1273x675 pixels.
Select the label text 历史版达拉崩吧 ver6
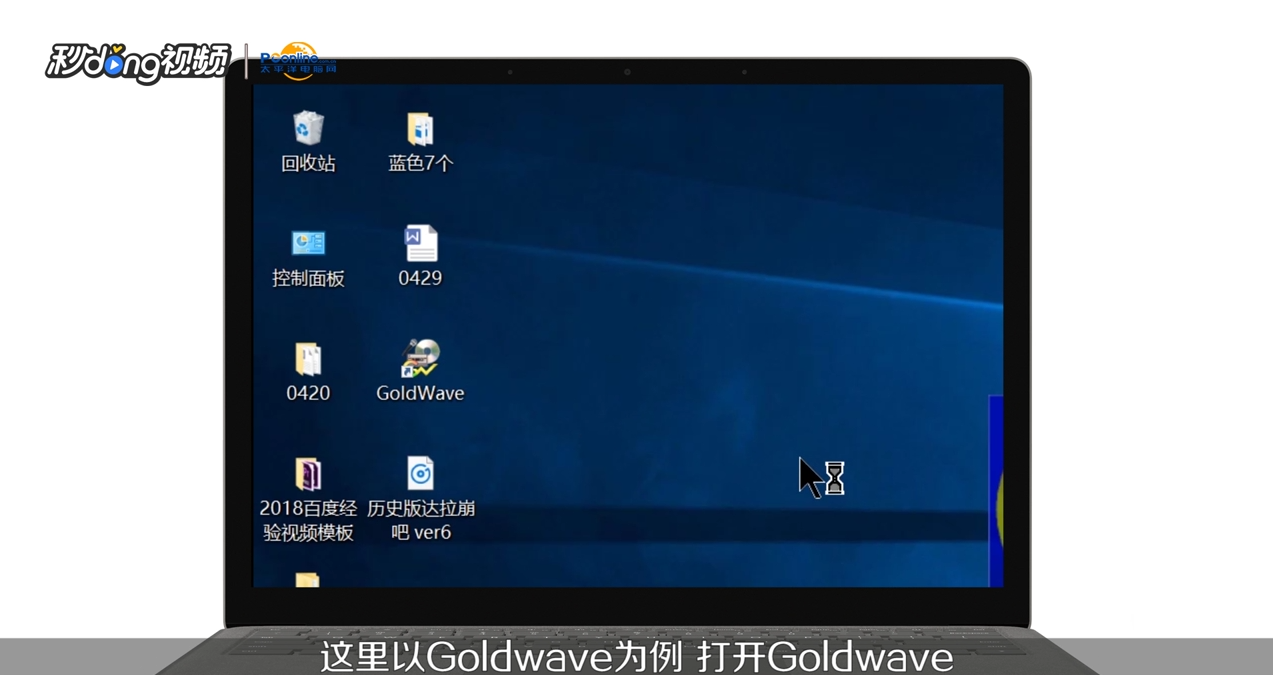point(421,520)
